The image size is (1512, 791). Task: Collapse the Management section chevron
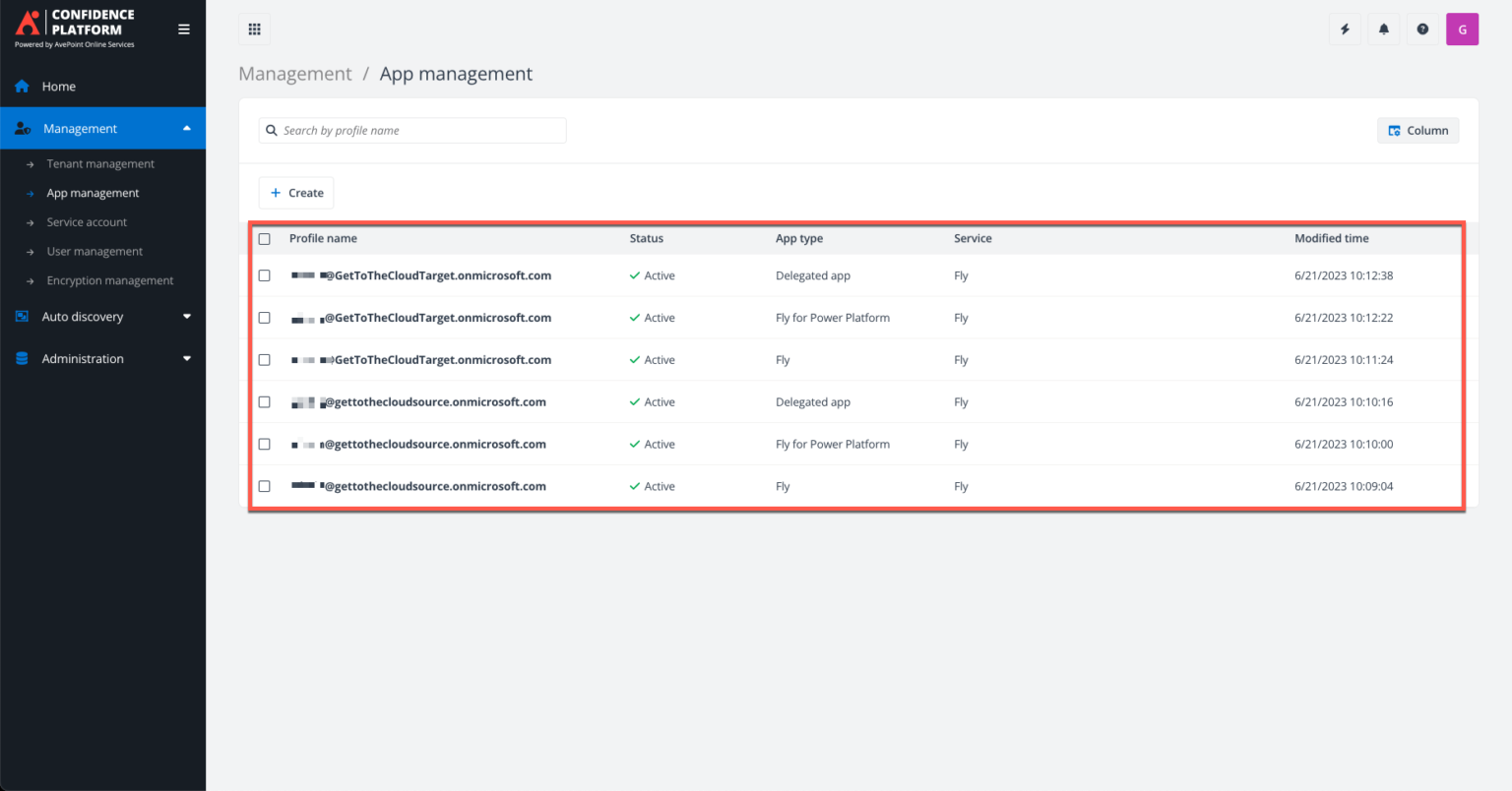point(186,127)
